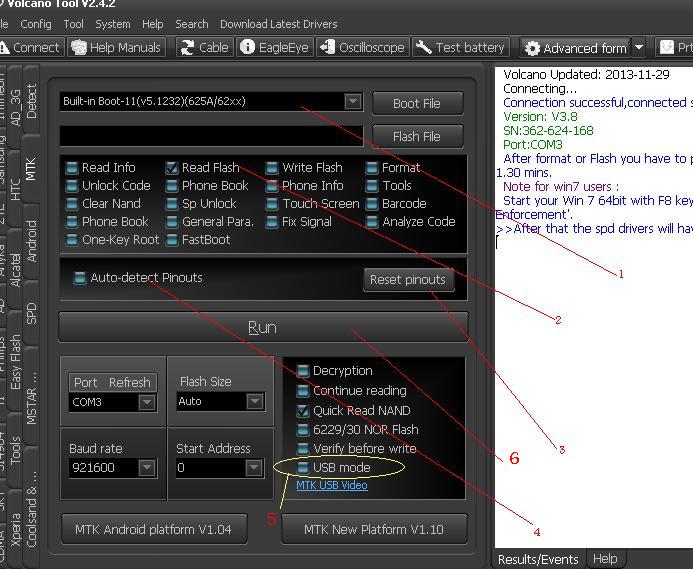Select the Results/Events tab
The image size is (693, 569).
(x=538, y=560)
